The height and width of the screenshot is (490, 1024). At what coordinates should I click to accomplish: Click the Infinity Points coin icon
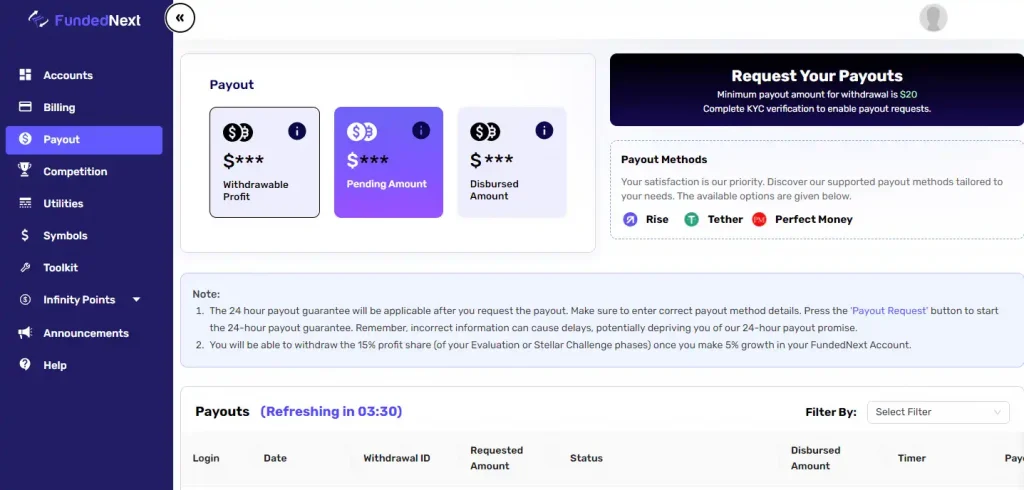25,299
